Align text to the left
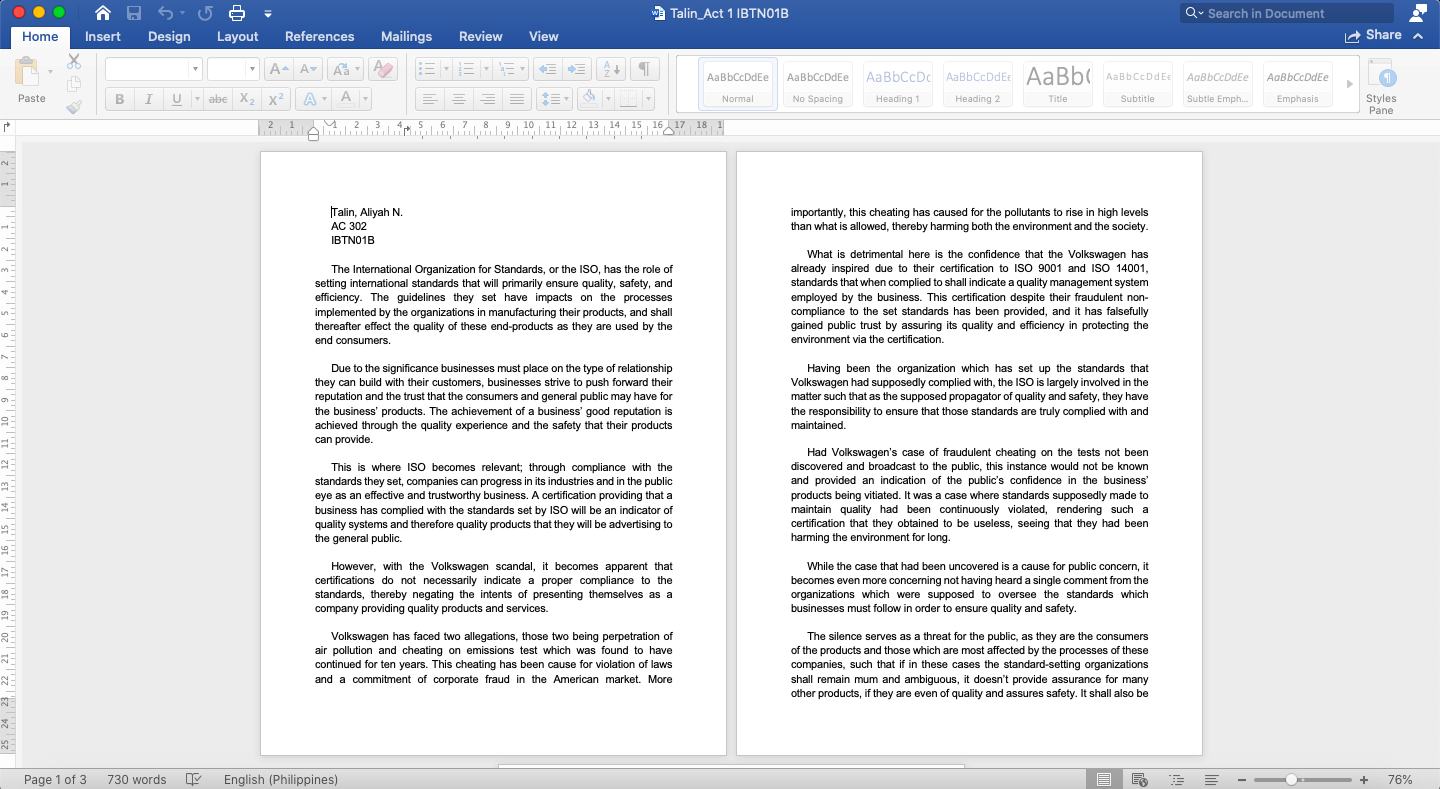The image size is (1440, 789). [430, 99]
